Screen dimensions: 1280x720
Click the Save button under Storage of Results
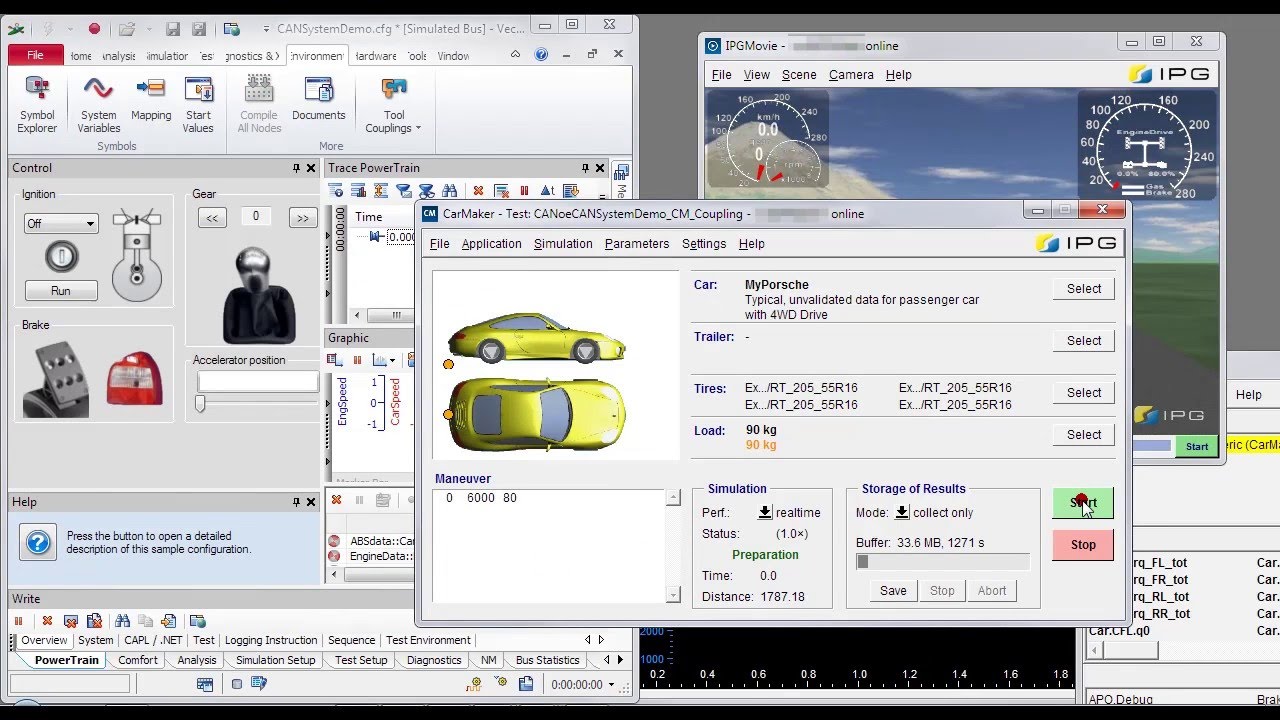click(x=893, y=591)
